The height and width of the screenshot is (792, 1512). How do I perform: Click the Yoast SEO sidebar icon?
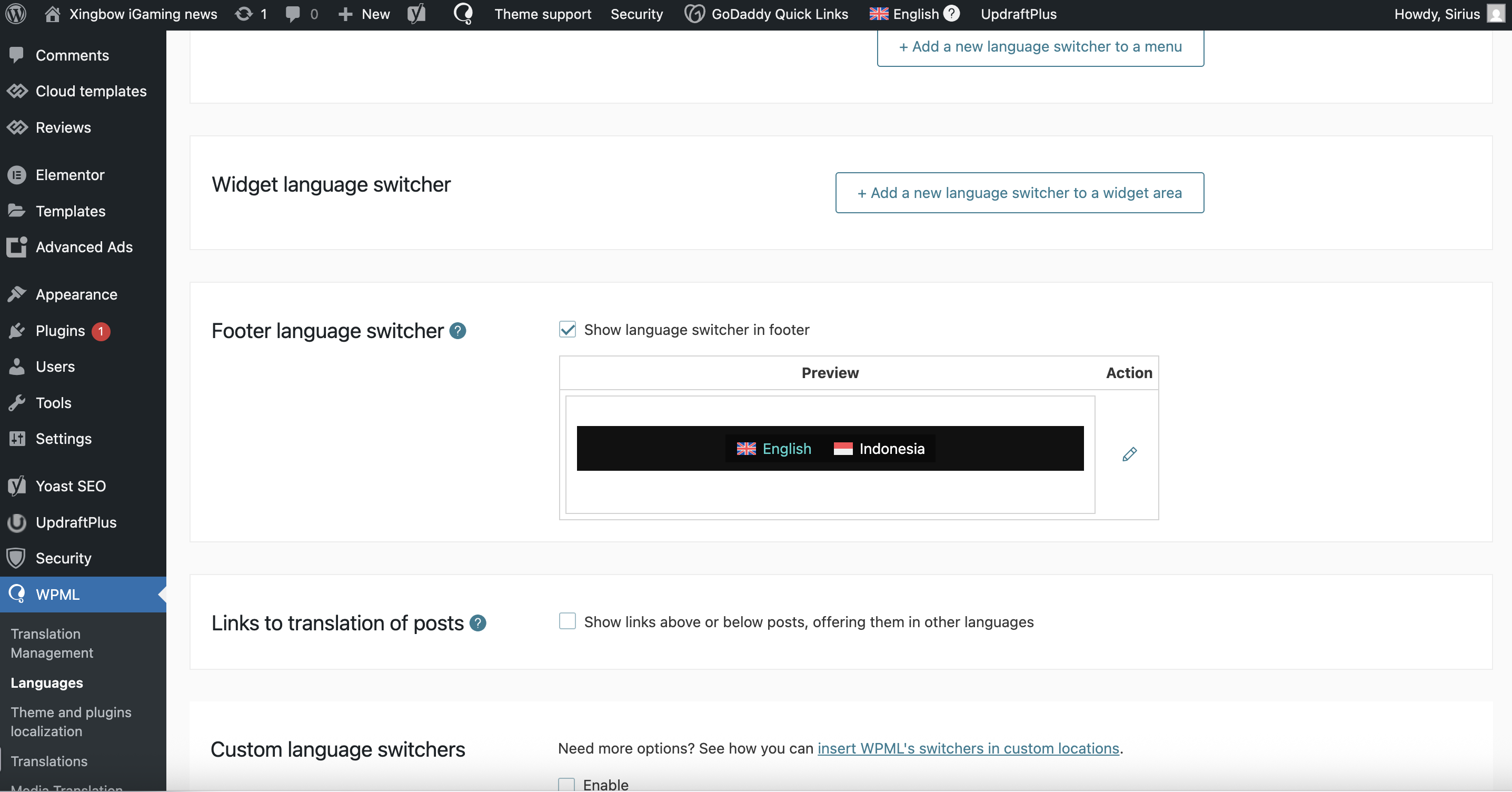[17, 486]
